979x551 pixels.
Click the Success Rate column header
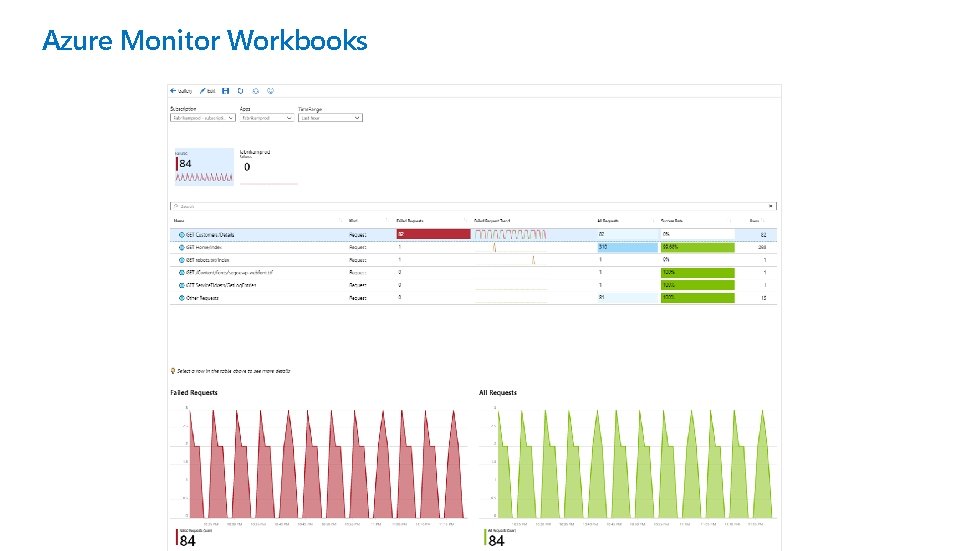tap(672, 221)
